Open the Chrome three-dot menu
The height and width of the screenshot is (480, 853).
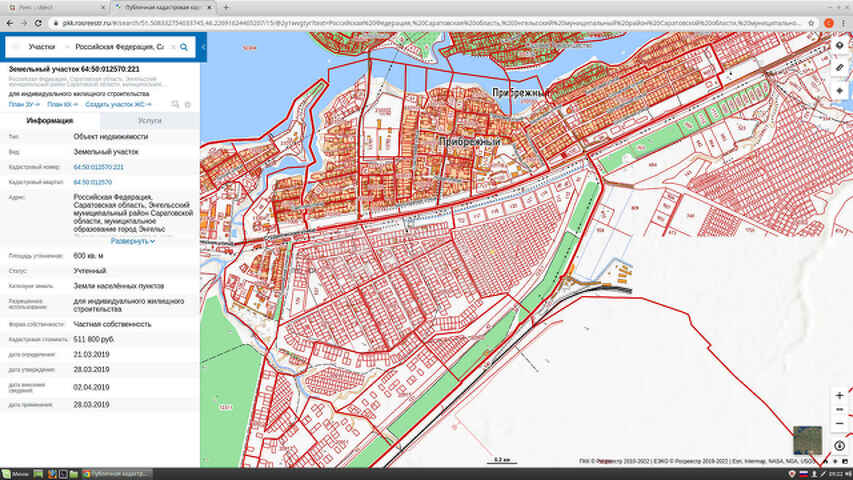(x=845, y=22)
